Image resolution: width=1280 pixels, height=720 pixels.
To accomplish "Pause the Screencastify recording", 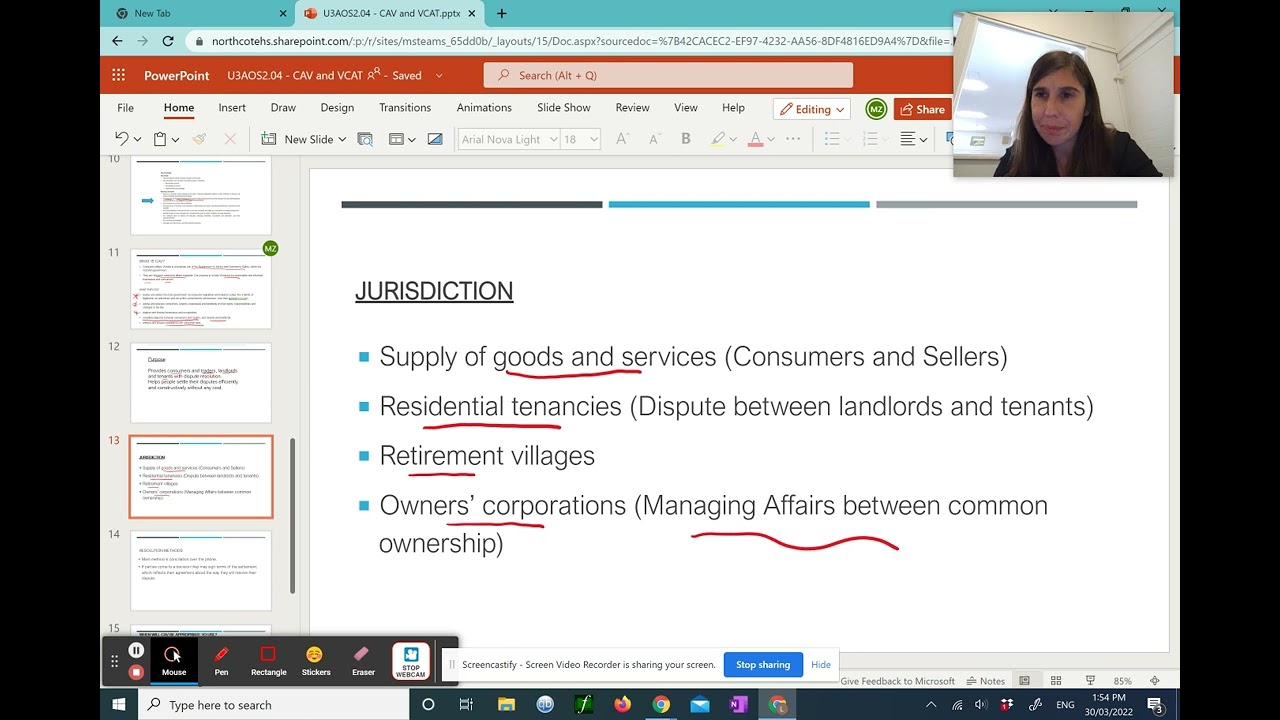I will [x=136, y=650].
